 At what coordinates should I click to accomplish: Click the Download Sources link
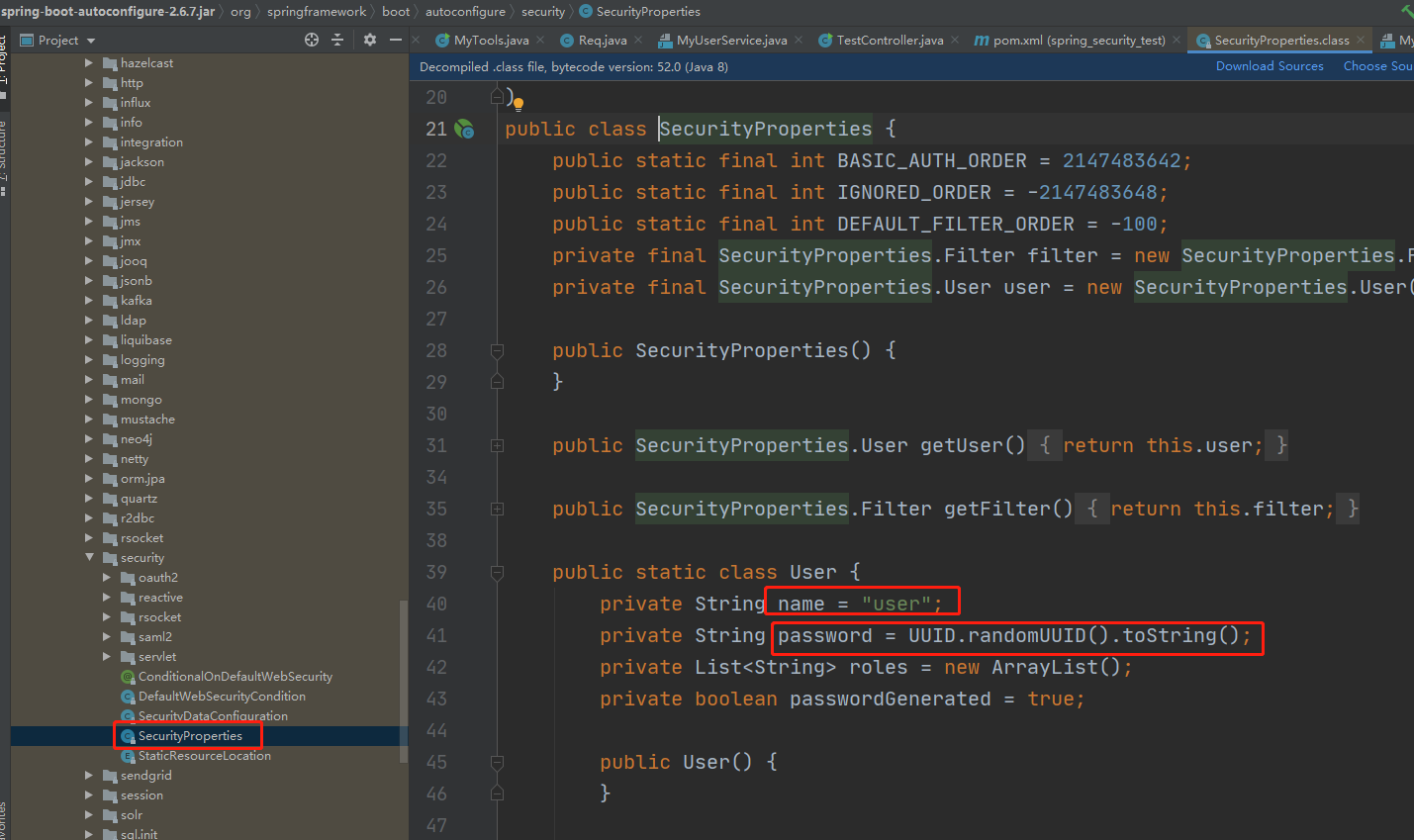[x=1270, y=66]
